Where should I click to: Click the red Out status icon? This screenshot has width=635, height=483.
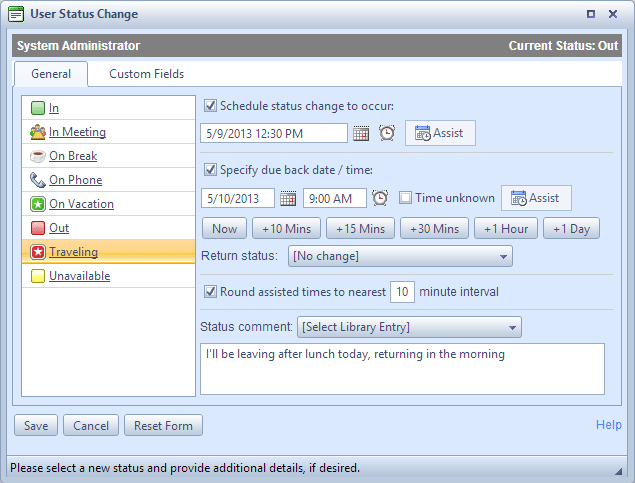pos(38,228)
